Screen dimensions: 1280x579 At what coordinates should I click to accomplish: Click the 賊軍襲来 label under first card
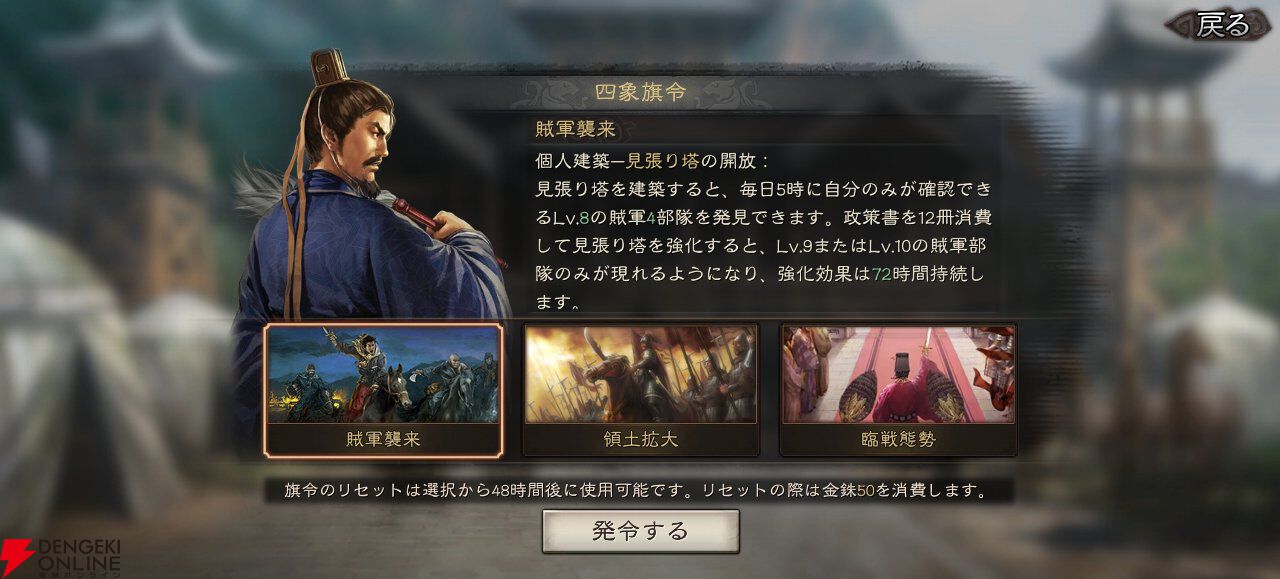tap(383, 439)
